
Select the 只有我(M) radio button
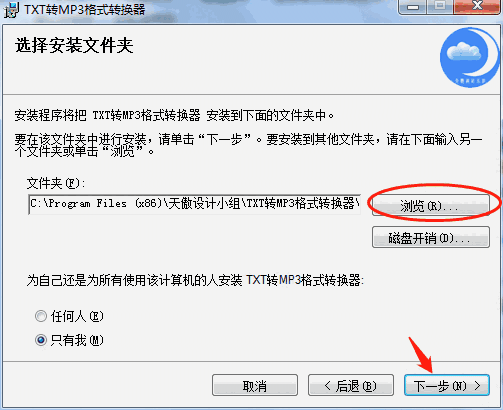point(41,340)
